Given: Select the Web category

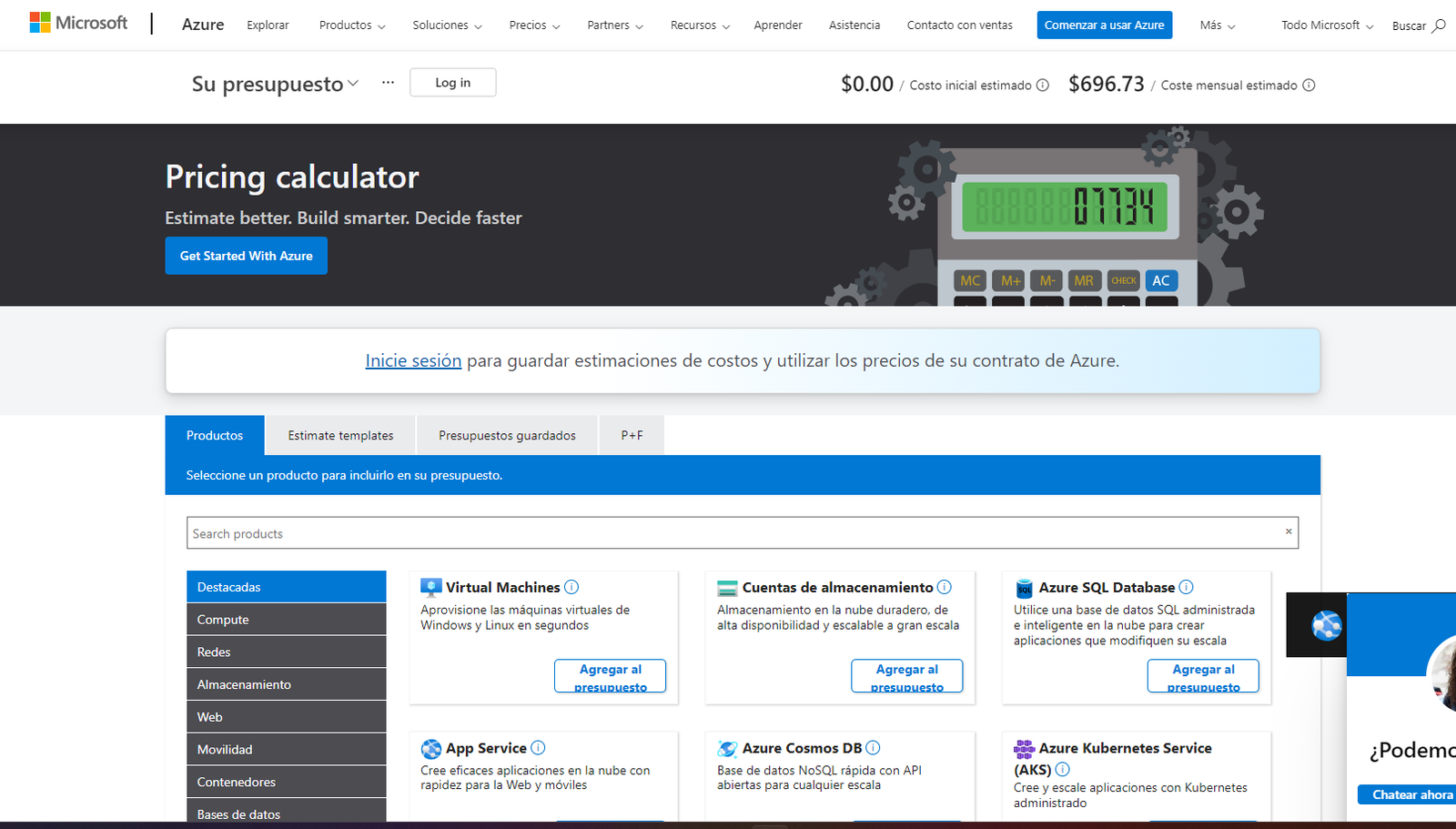Looking at the screenshot, I should pos(286,717).
